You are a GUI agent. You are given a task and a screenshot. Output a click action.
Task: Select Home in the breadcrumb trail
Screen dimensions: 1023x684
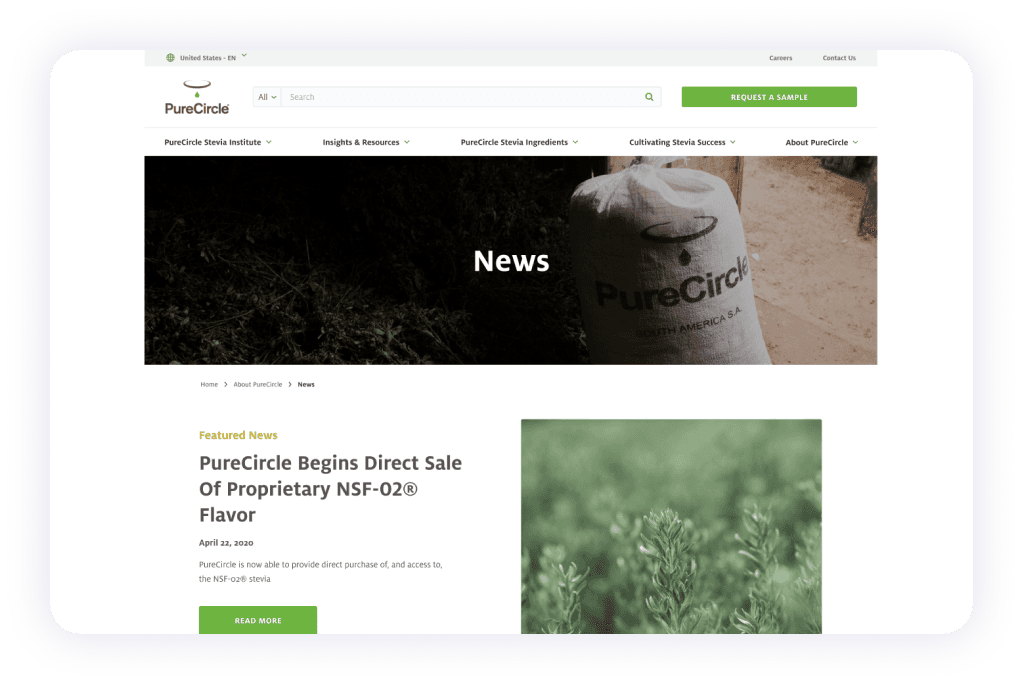click(x=209, y=384)
